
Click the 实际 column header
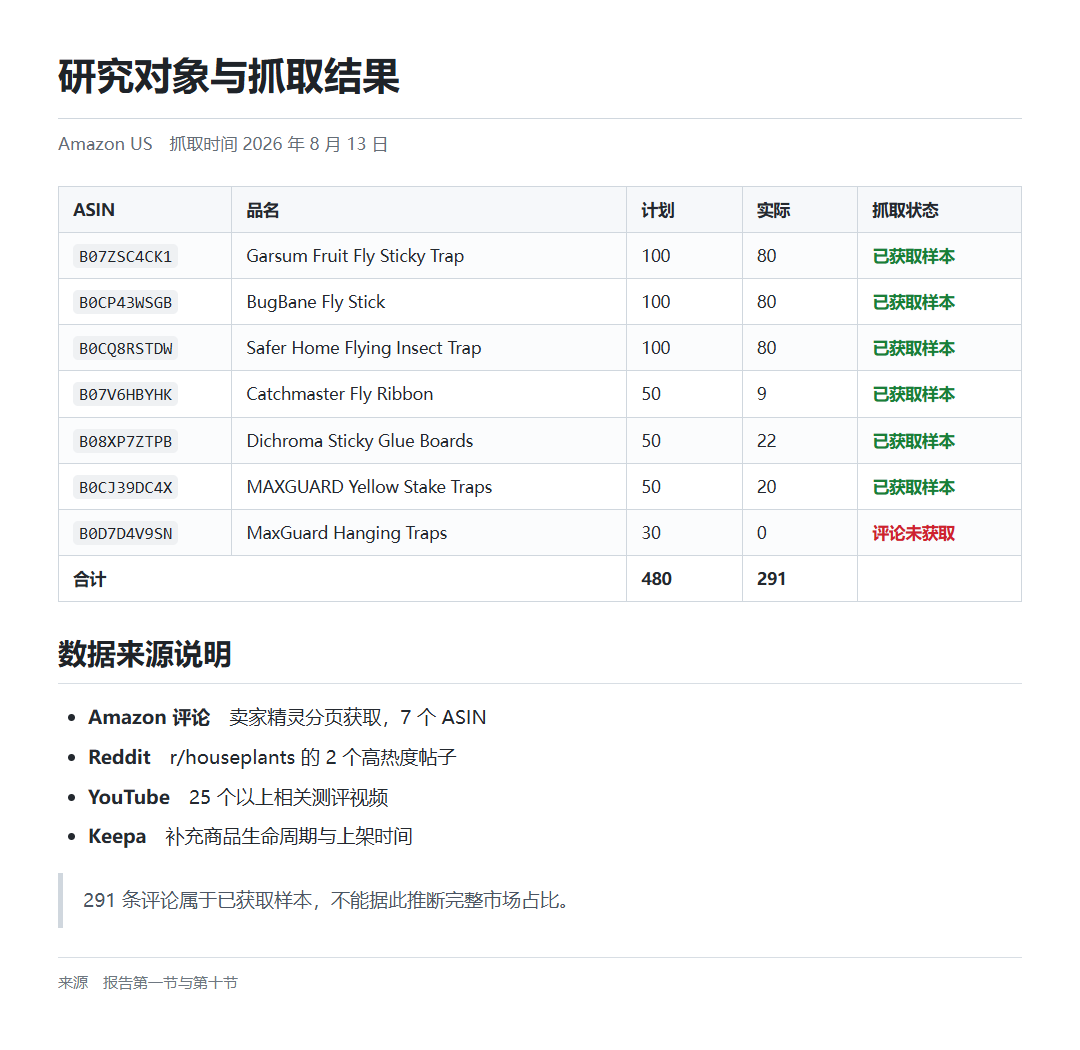[x=773, y=210]
